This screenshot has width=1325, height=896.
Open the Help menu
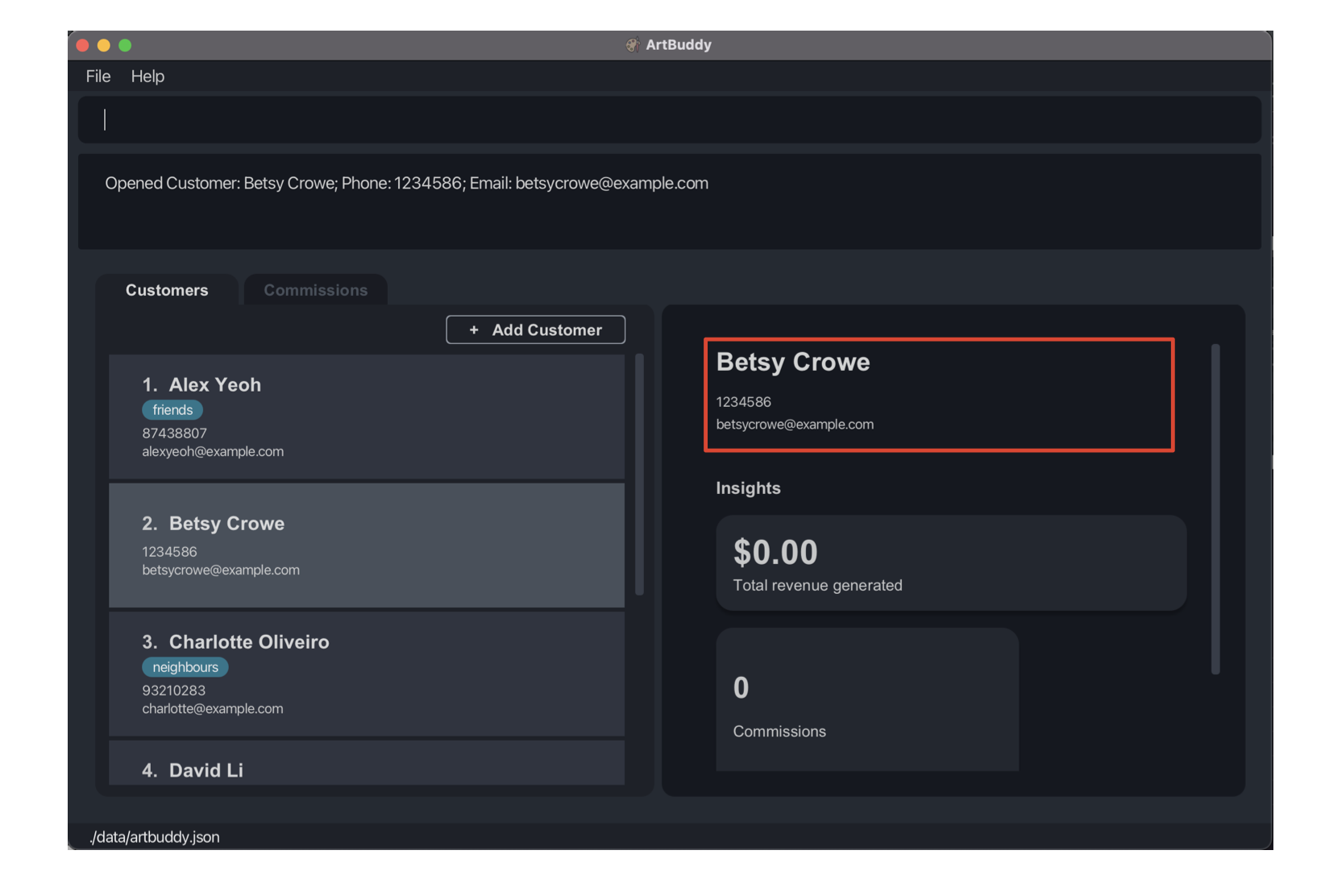tap(147, 77)
